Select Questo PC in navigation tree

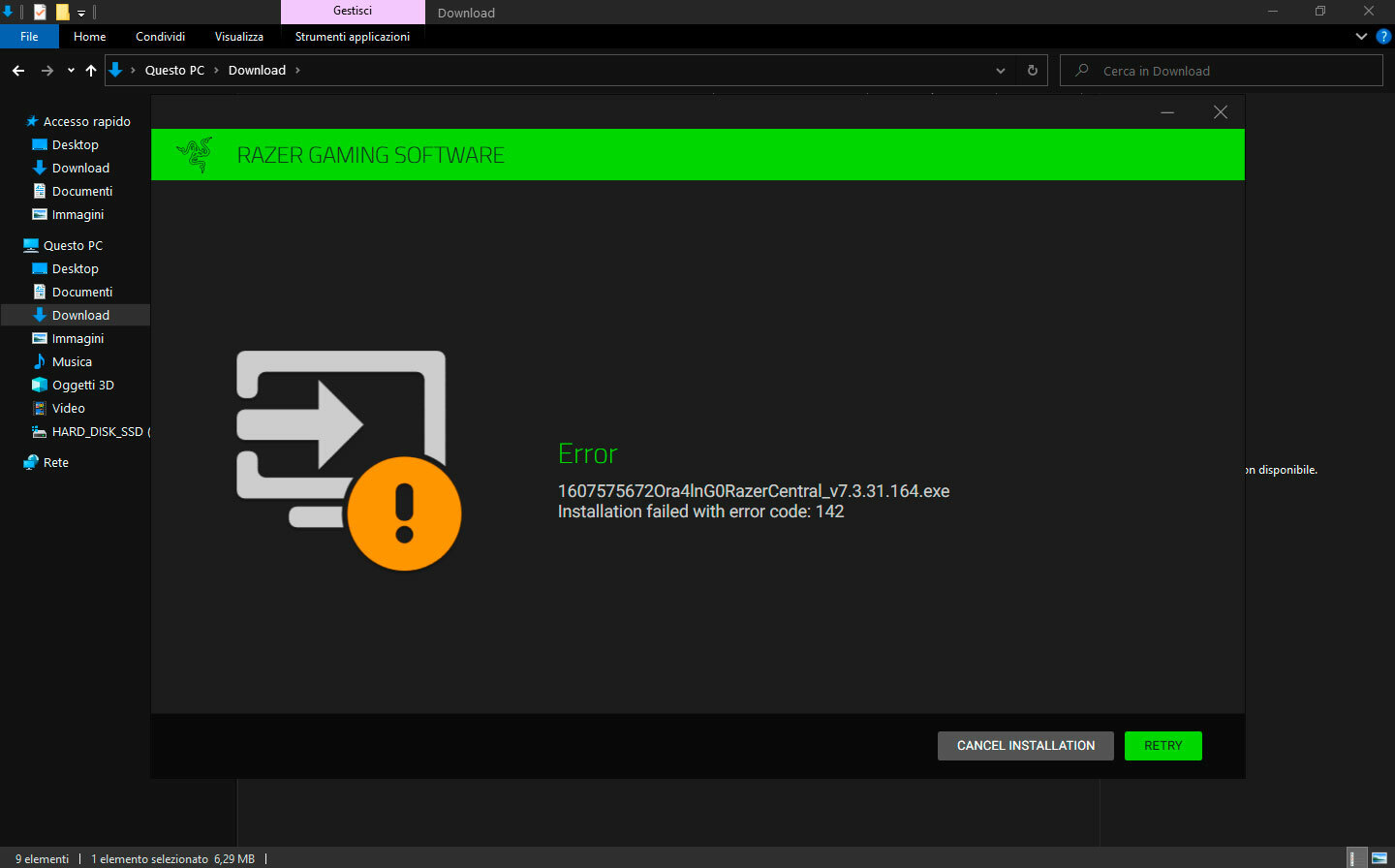click(73, 245)
